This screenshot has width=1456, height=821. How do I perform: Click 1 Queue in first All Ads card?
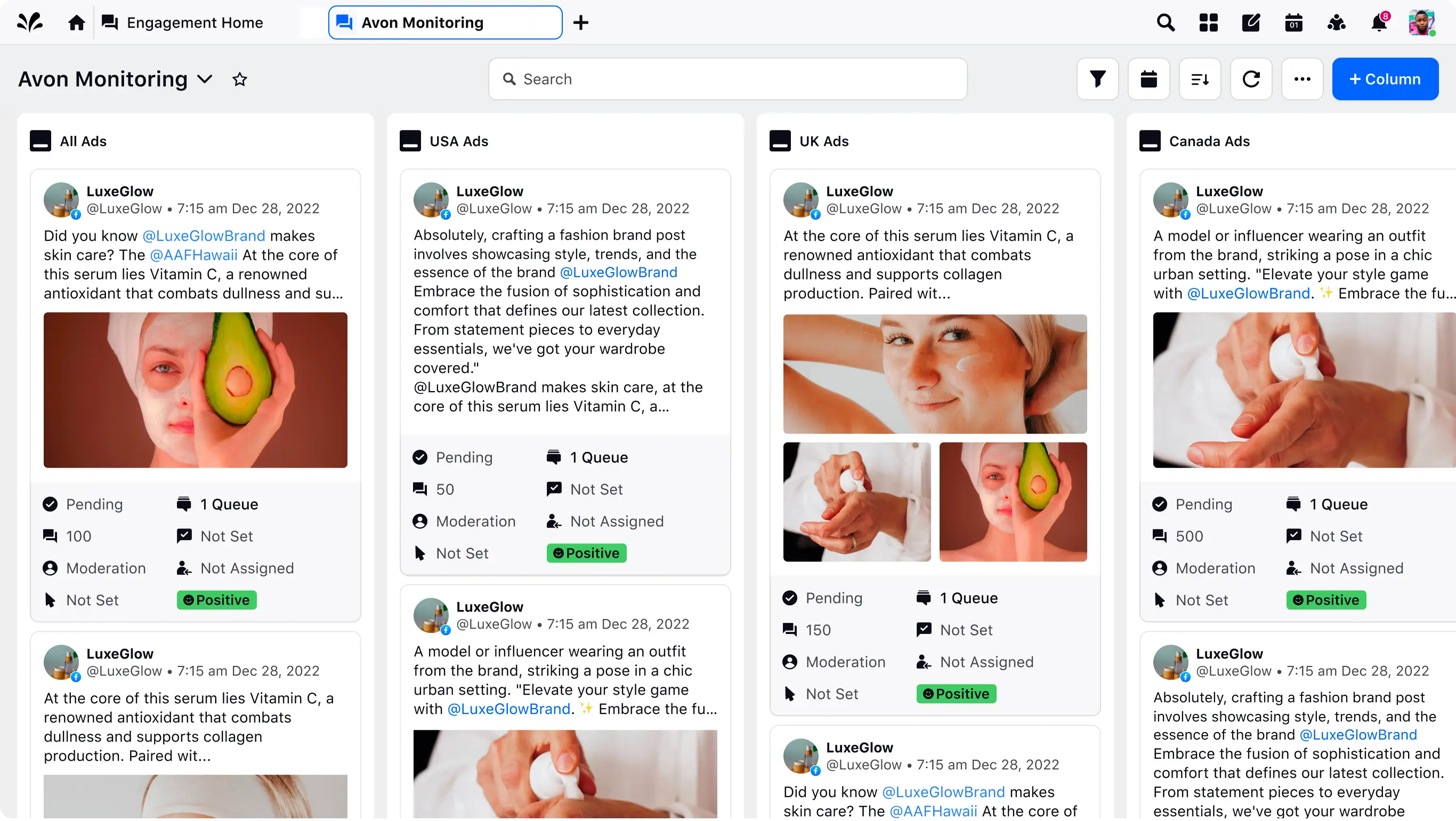point(217,504)
